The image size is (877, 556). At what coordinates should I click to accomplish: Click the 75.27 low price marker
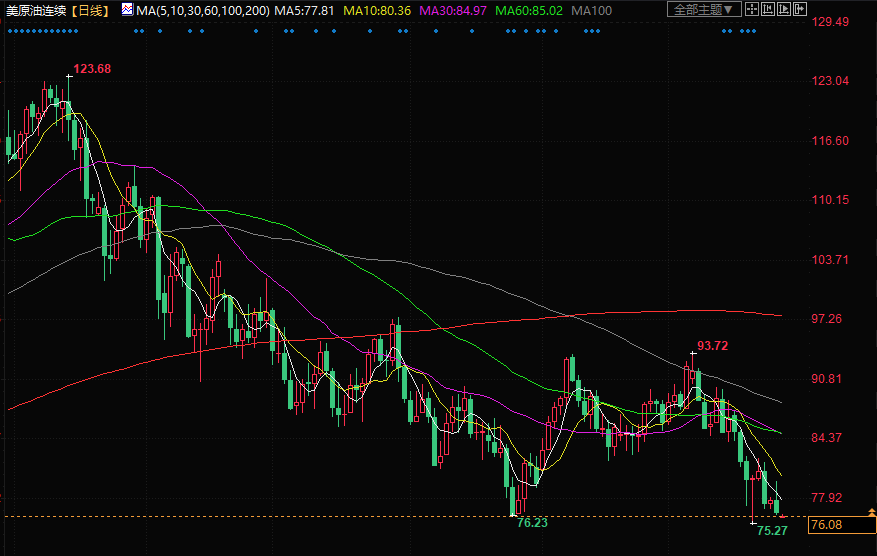[x=772, y=530]
